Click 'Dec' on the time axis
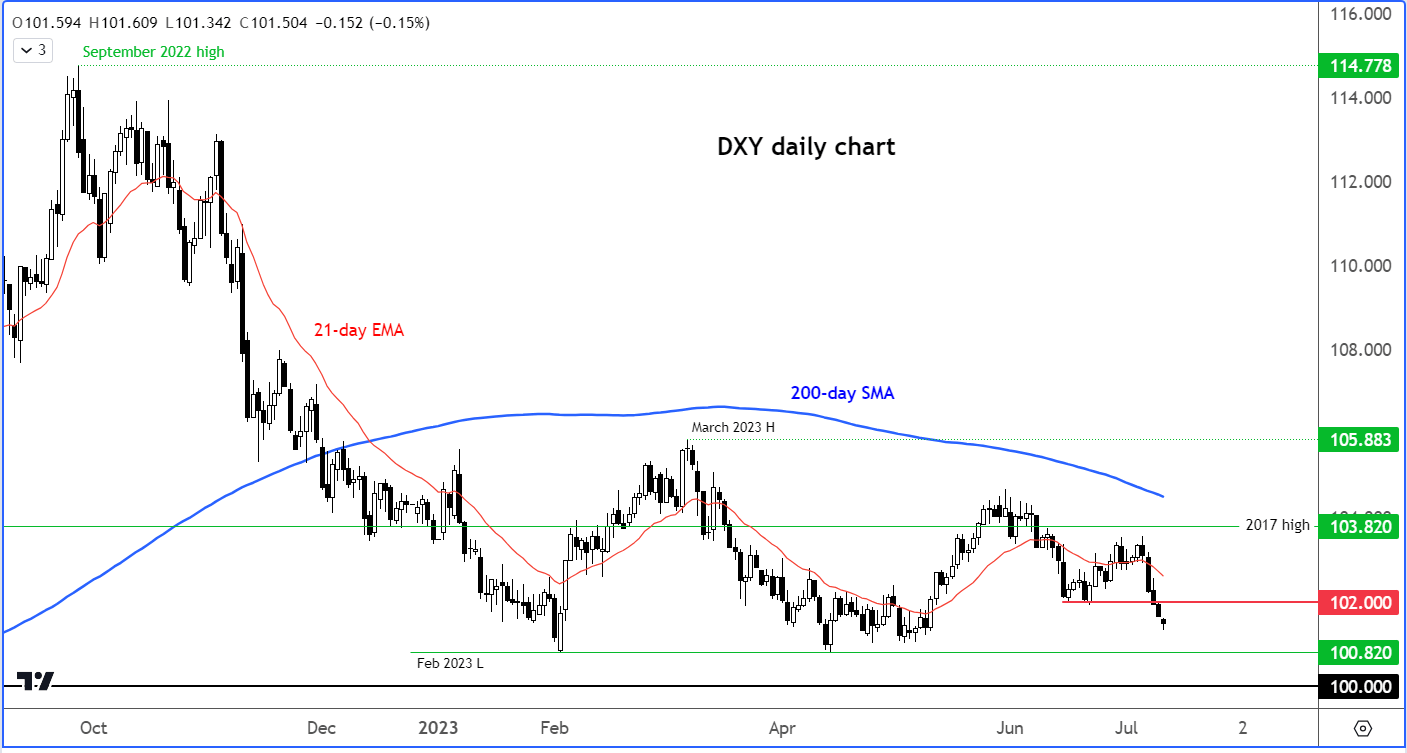 pyautogui.click(x=321, y=727)
